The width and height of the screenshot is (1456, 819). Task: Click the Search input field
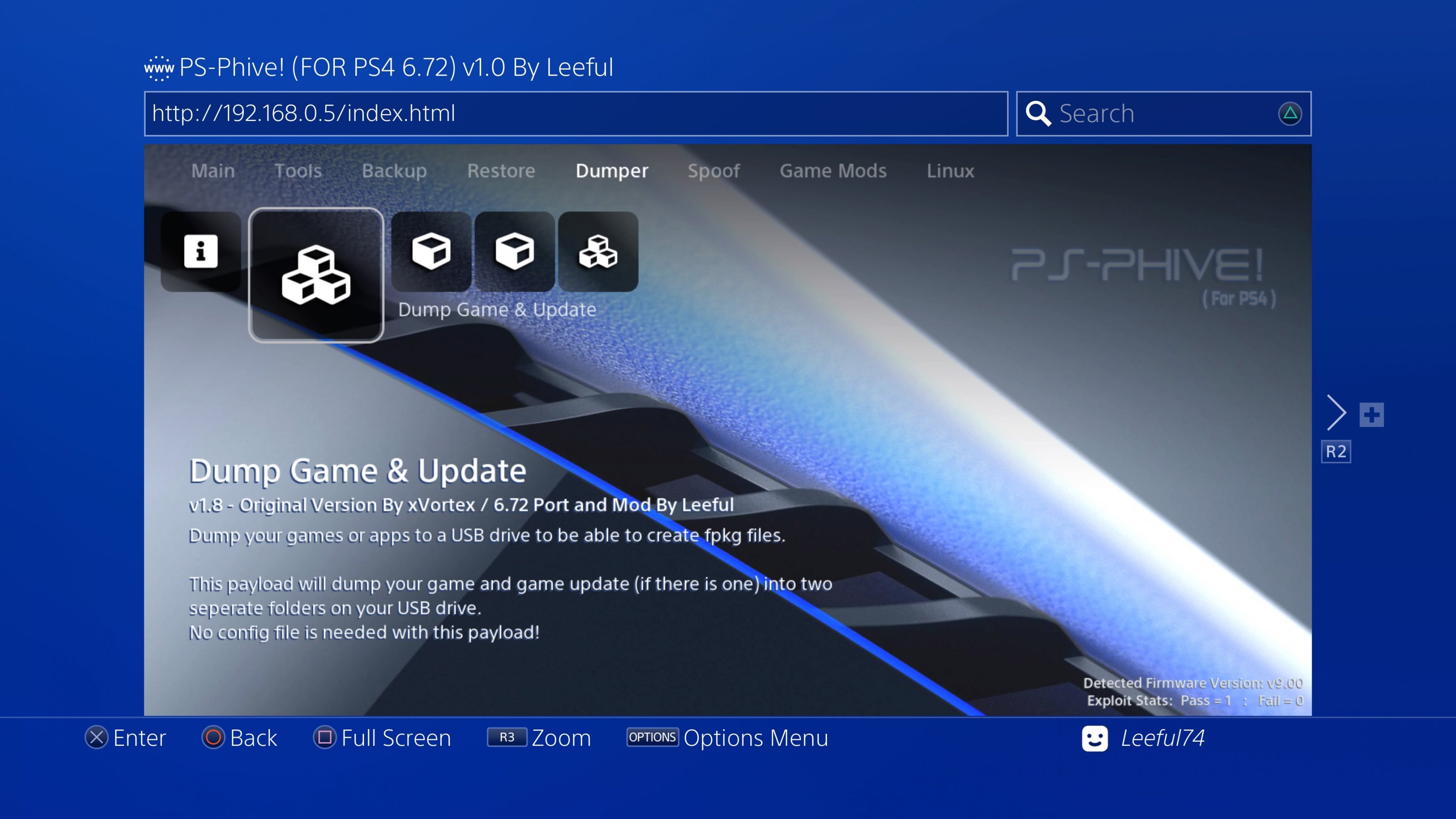[x=1164, y=114]
